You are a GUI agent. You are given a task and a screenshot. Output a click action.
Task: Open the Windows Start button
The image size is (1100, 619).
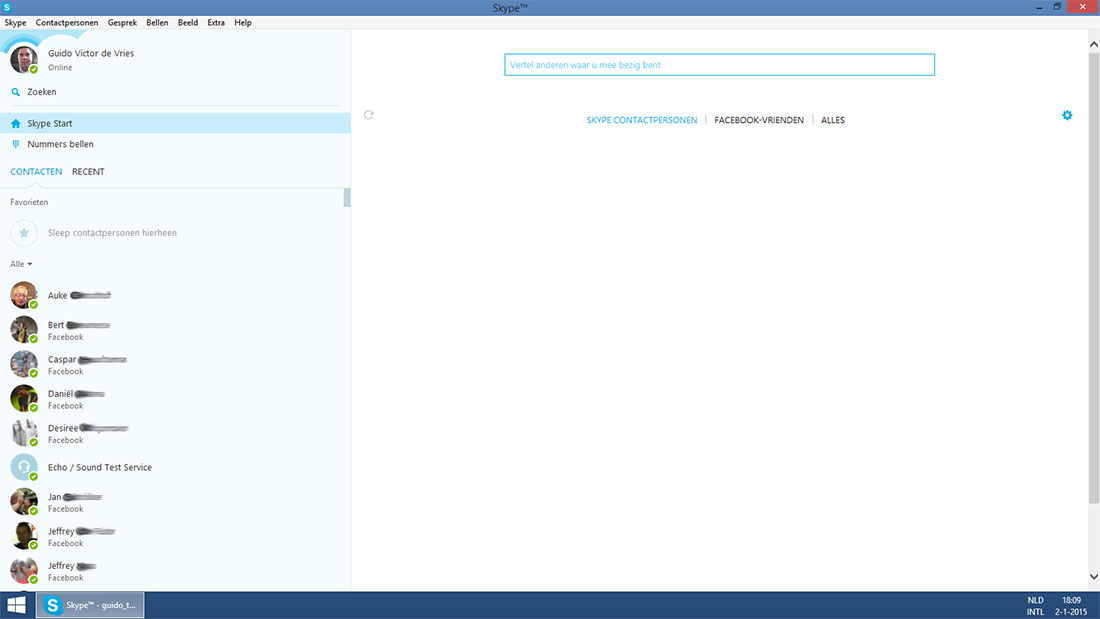16,605
